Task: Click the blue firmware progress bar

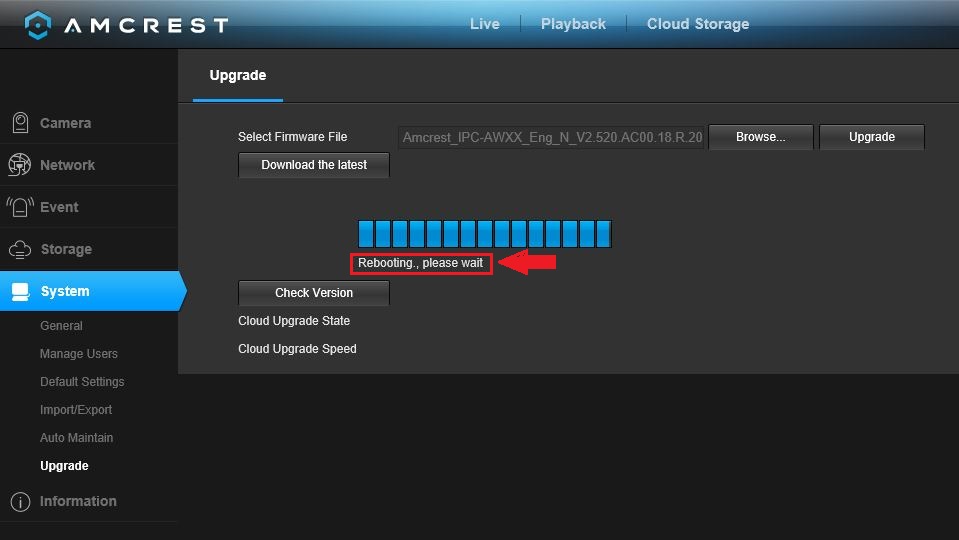Action: coord(484,234)
